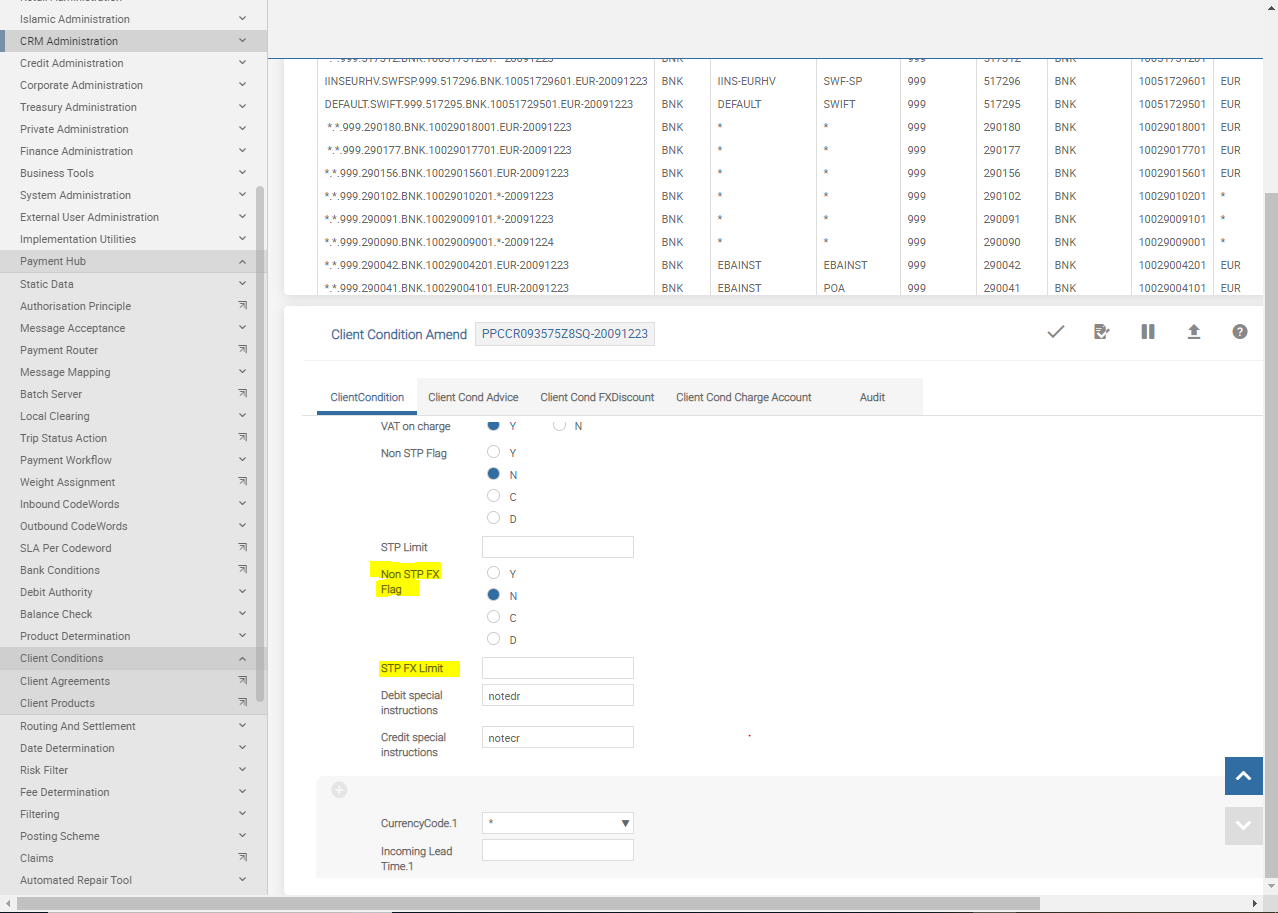Open Client Agreements in sidebar
The width and height of the screenshot is (1278, 913).
point(65,681)
